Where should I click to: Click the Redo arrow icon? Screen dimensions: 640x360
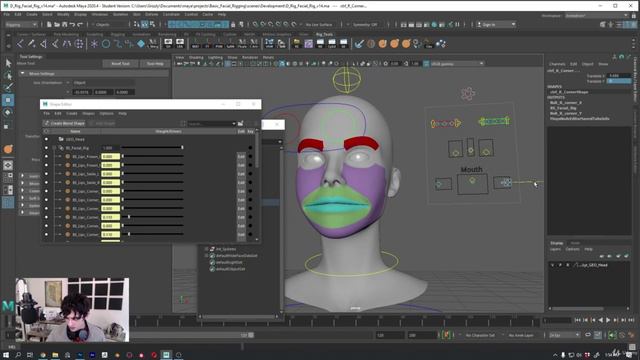point(80,24)
